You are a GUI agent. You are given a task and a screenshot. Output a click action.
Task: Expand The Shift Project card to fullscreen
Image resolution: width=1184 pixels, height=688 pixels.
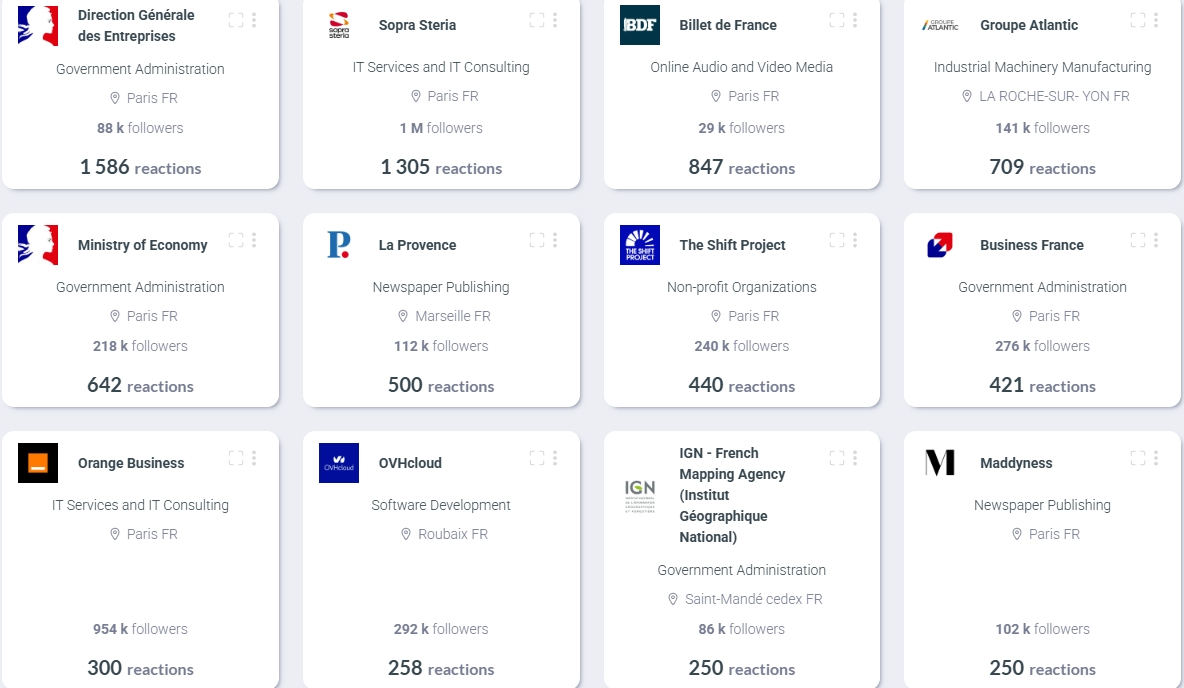(837, 240)
